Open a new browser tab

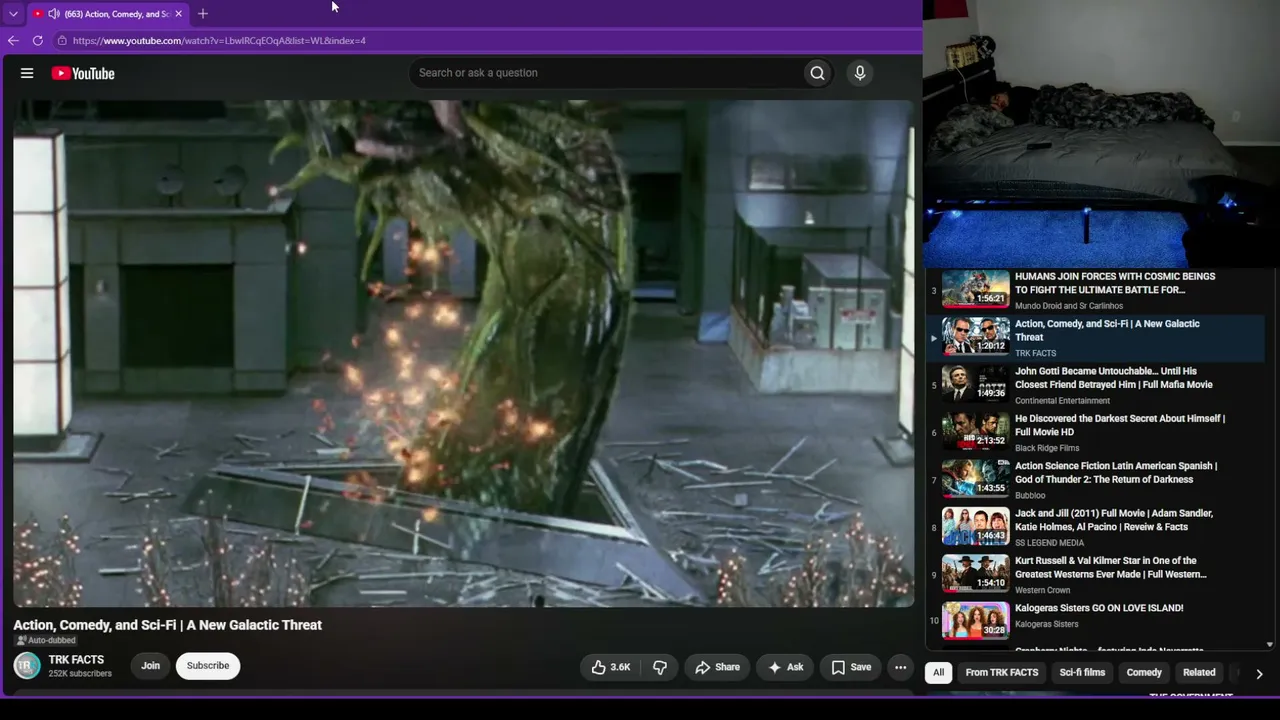(203, 14)
